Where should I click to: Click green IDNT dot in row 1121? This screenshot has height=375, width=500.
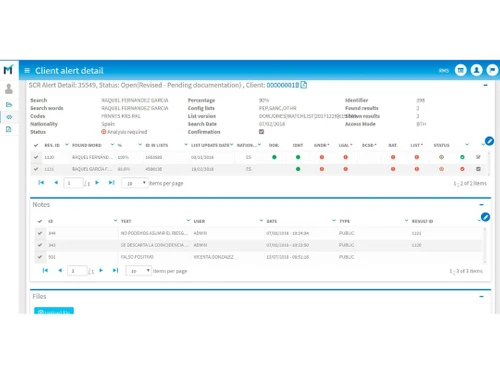click(298, 169)
